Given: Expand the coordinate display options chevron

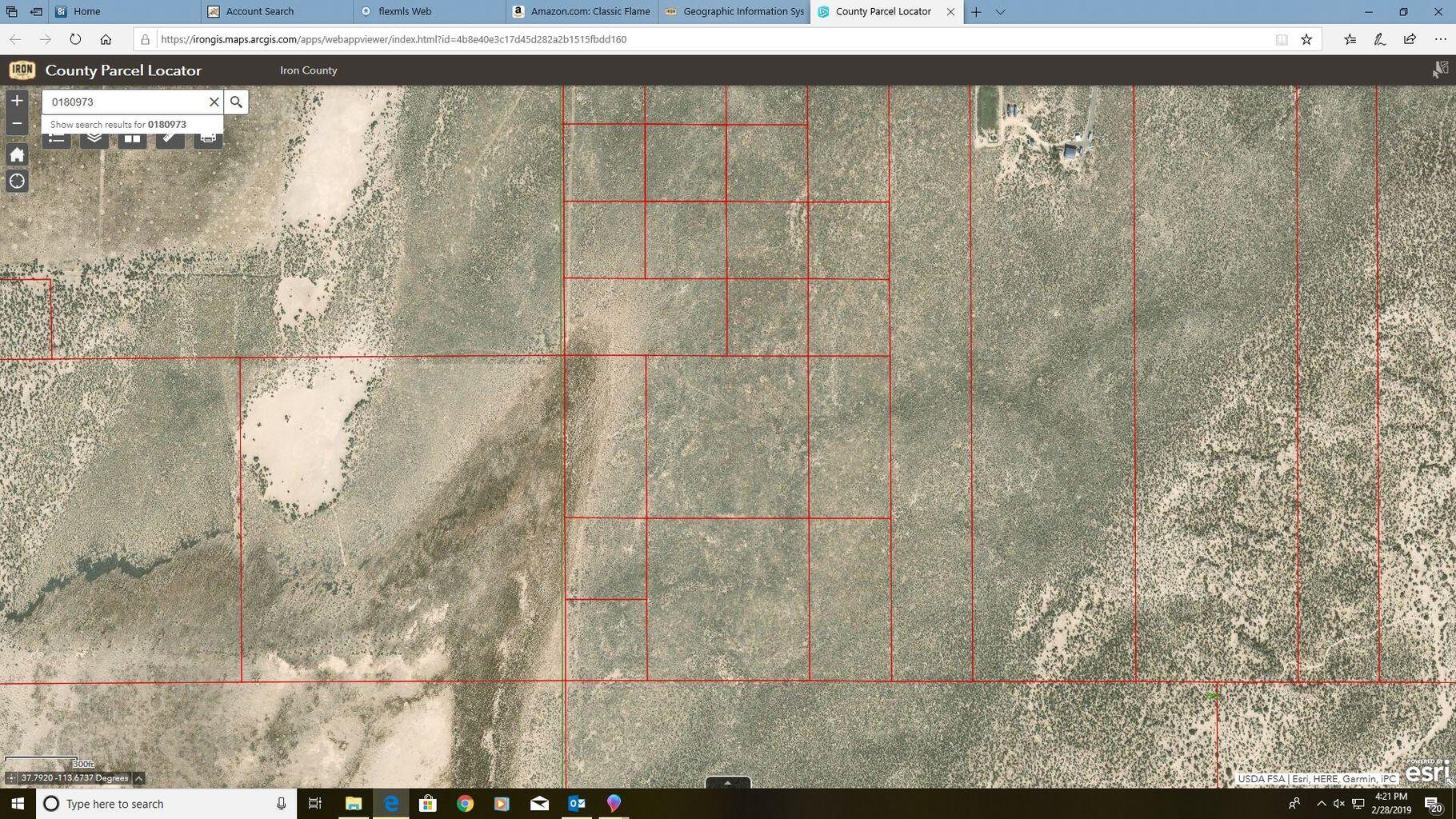Looking at the screenshot, I should point(138,777).
